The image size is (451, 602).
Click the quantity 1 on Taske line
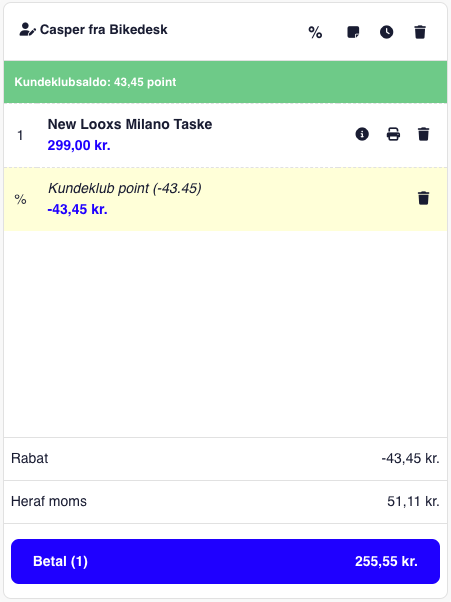[20, 135]
